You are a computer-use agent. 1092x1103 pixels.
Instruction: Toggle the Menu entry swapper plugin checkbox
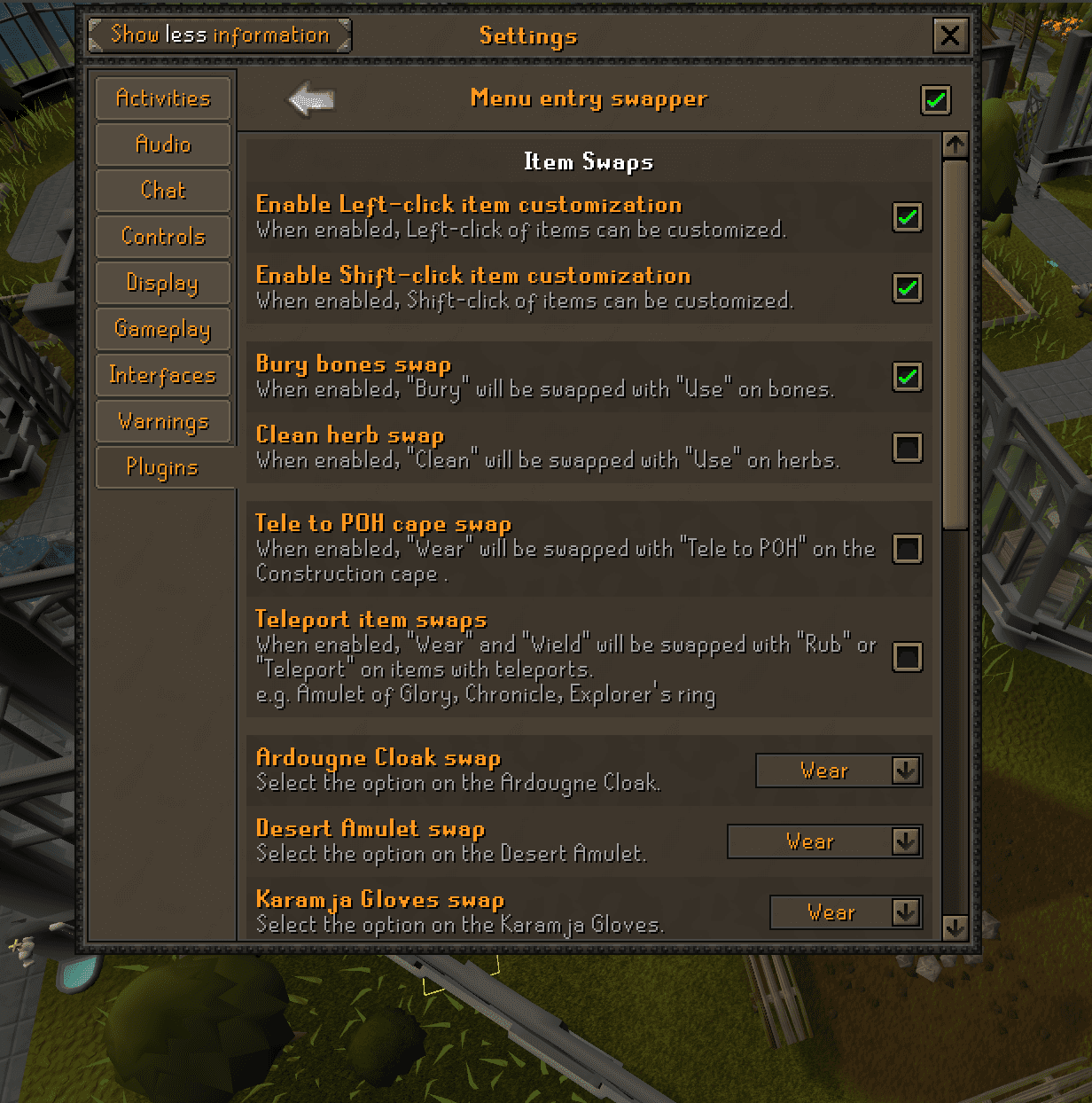pyautogui.click(x=936, y=100)
